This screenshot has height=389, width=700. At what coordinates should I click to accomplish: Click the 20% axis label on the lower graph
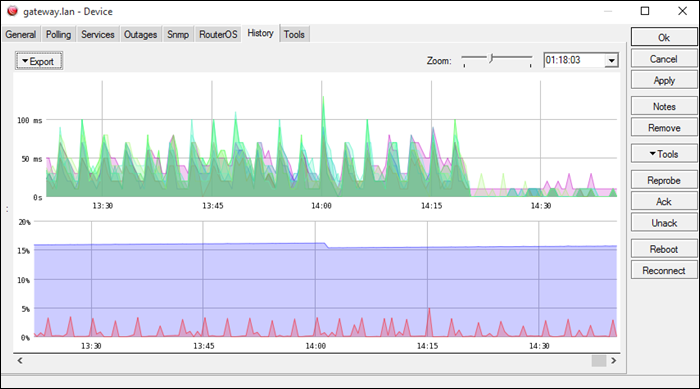click(25, 222)
